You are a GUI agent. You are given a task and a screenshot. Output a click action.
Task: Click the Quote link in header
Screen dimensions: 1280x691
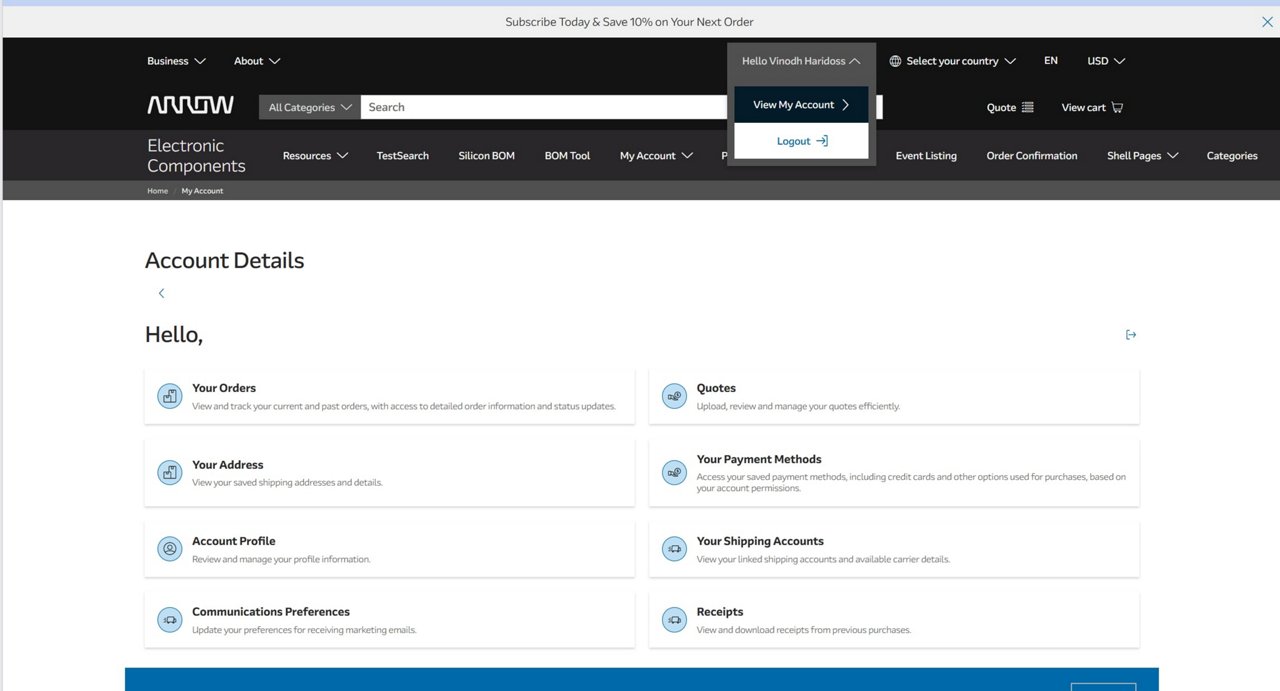pyautogui.click(x=1010, y=107)
